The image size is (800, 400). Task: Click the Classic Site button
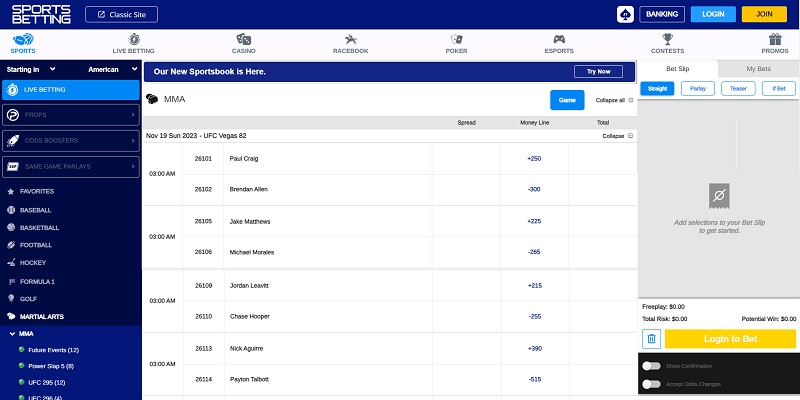click(121, 14)
